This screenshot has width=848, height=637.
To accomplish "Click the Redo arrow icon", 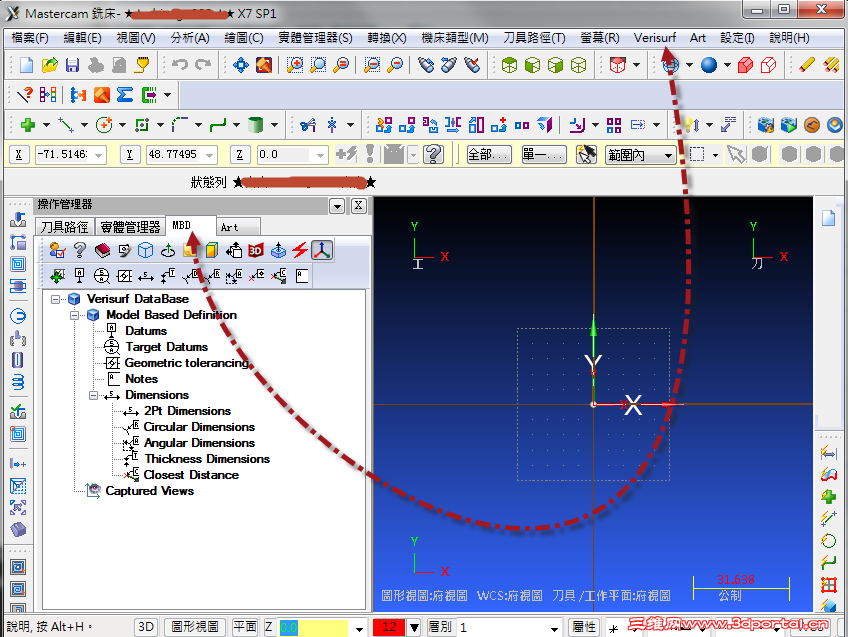I will (203, 65).
